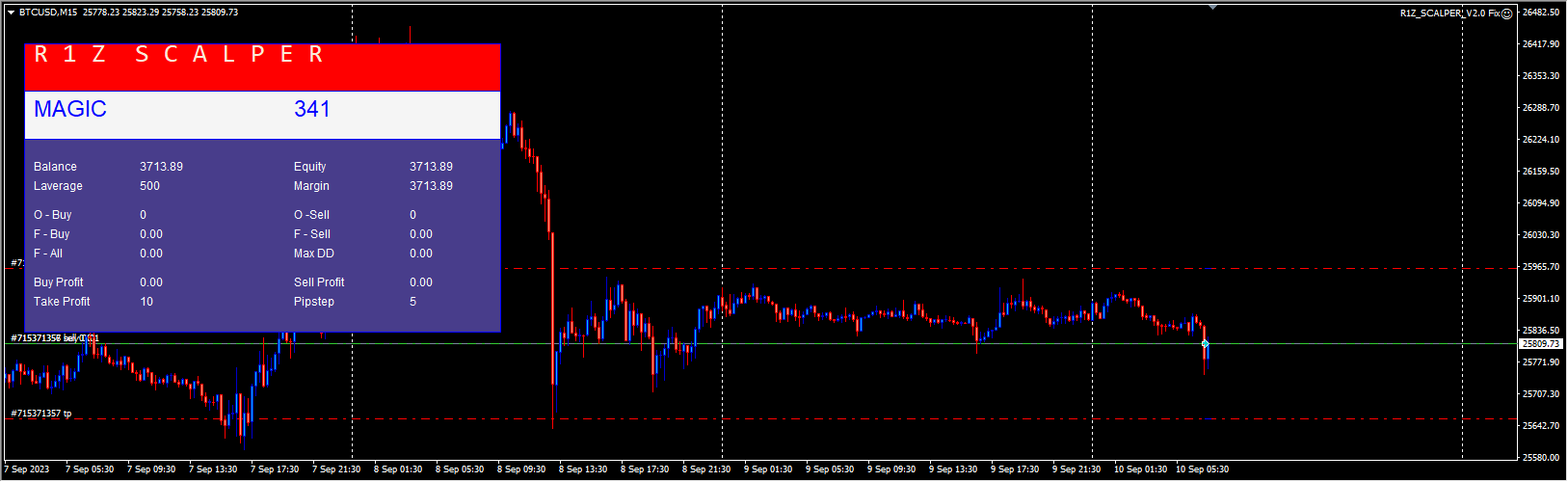The width and height of the screenshot is (1568, 482).
Task: Click the diamond marker on the latest candle
Action: [x=1205, y=343]
